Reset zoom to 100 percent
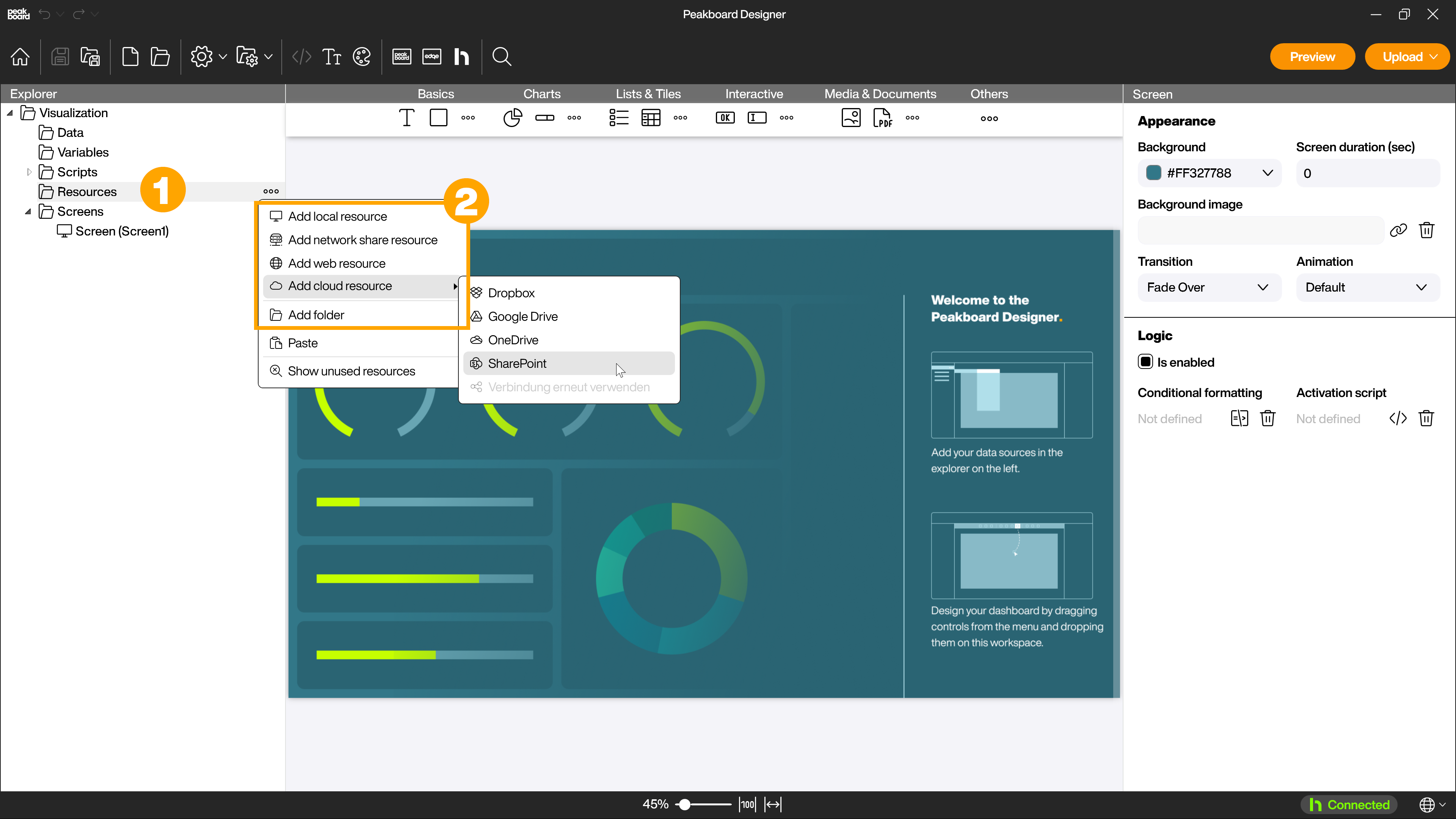 747,804
